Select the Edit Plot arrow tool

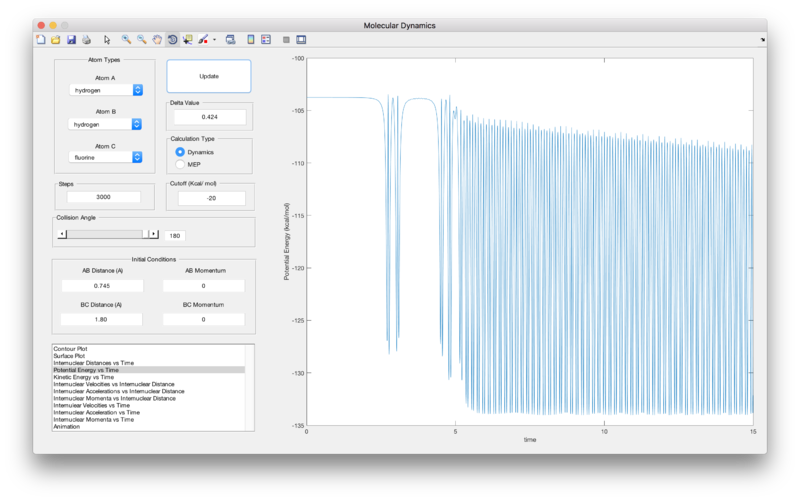click(107, 40)
